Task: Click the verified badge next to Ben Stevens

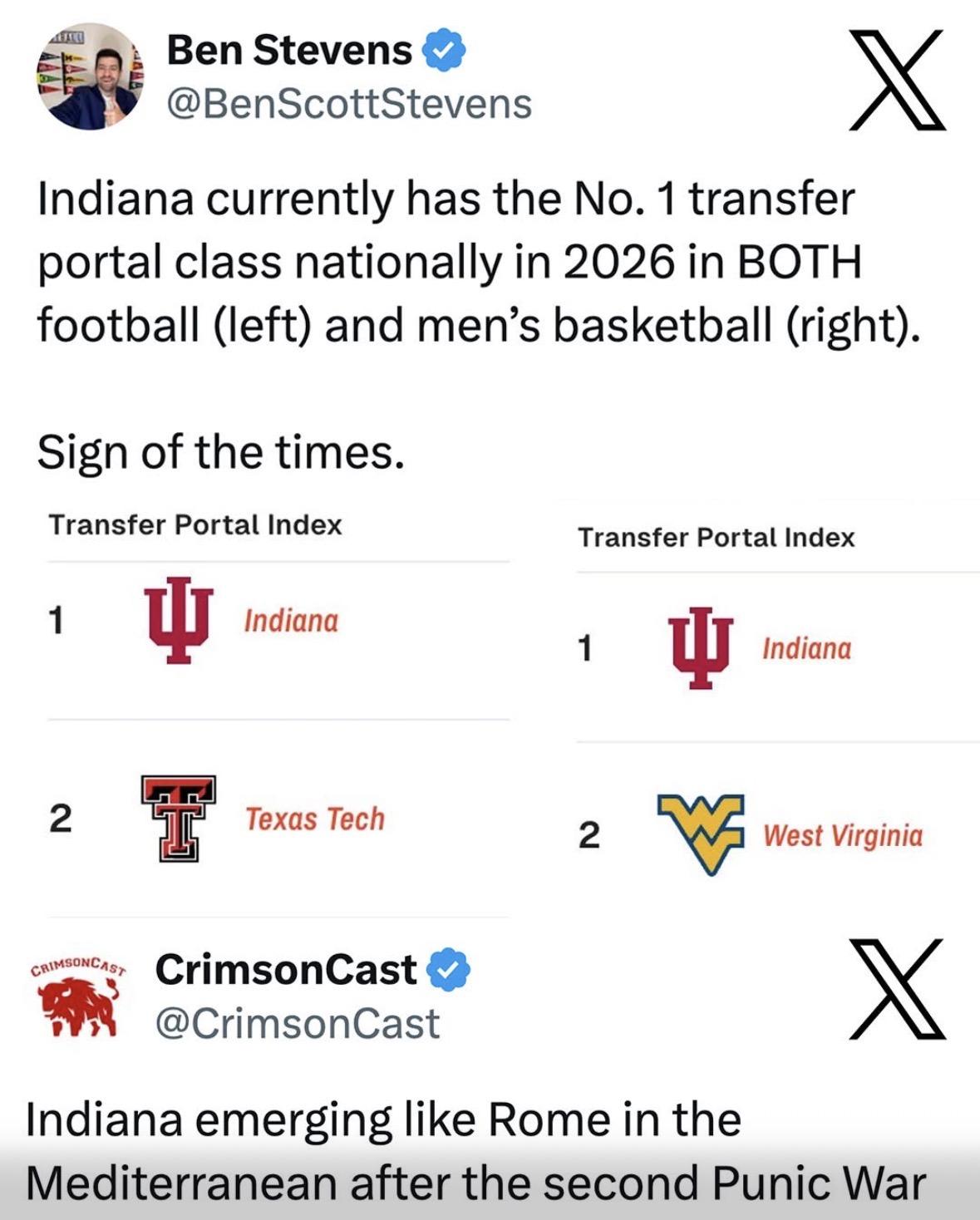Action: point(445,51)
